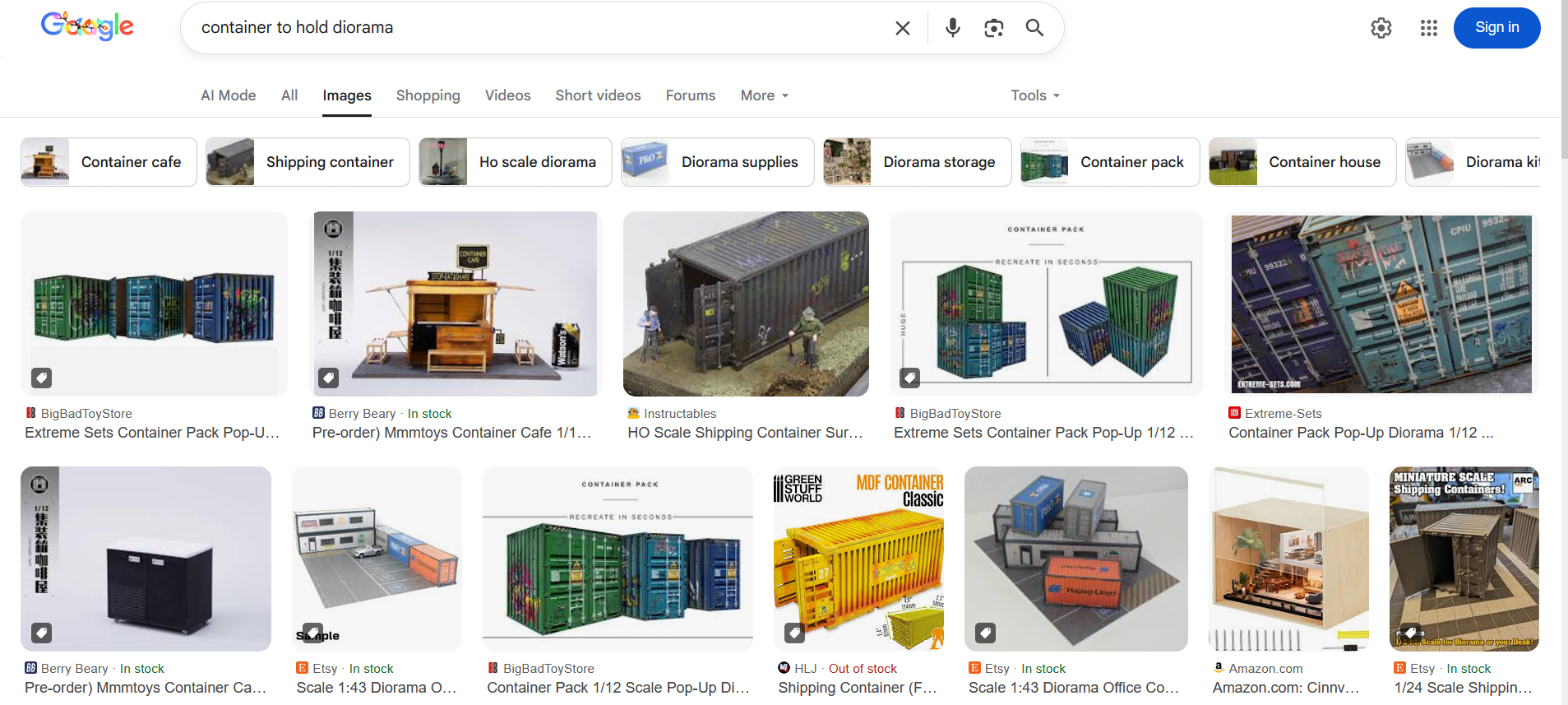Open the Forums tab

691,95
